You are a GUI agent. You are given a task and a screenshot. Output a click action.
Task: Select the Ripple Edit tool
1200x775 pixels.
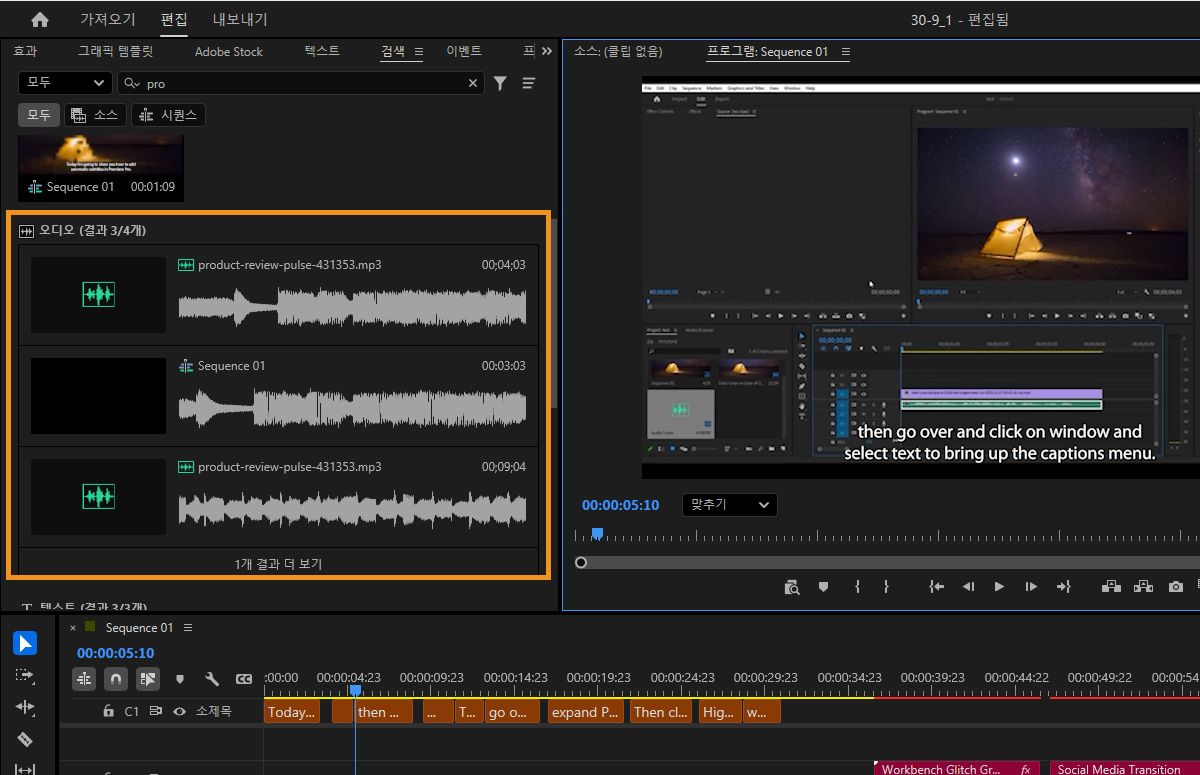pyautogui.click(x=25, y=707)
